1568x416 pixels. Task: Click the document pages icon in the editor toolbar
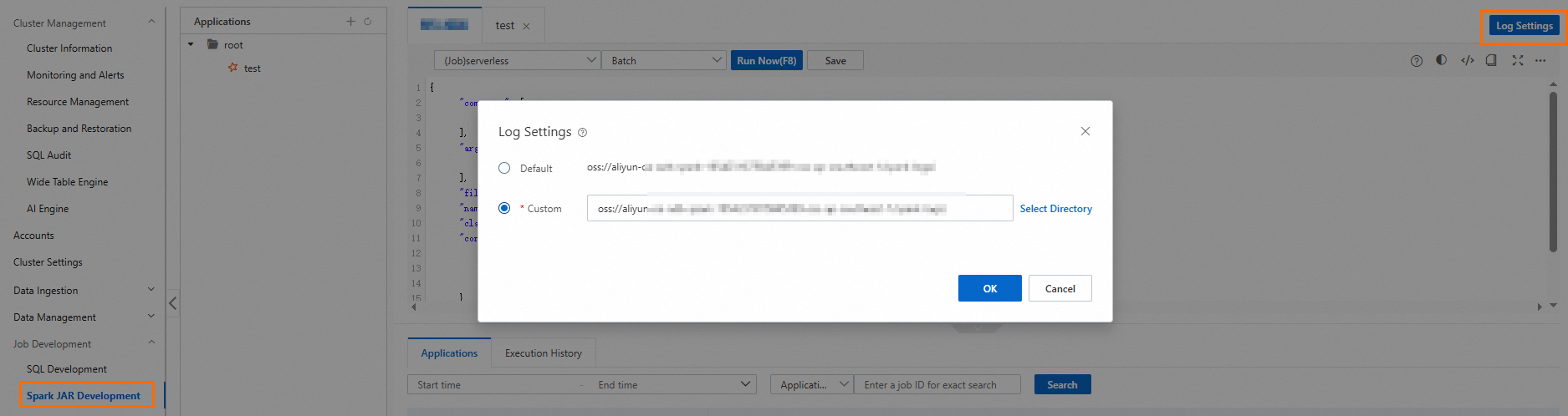[x=1491, y=60]
